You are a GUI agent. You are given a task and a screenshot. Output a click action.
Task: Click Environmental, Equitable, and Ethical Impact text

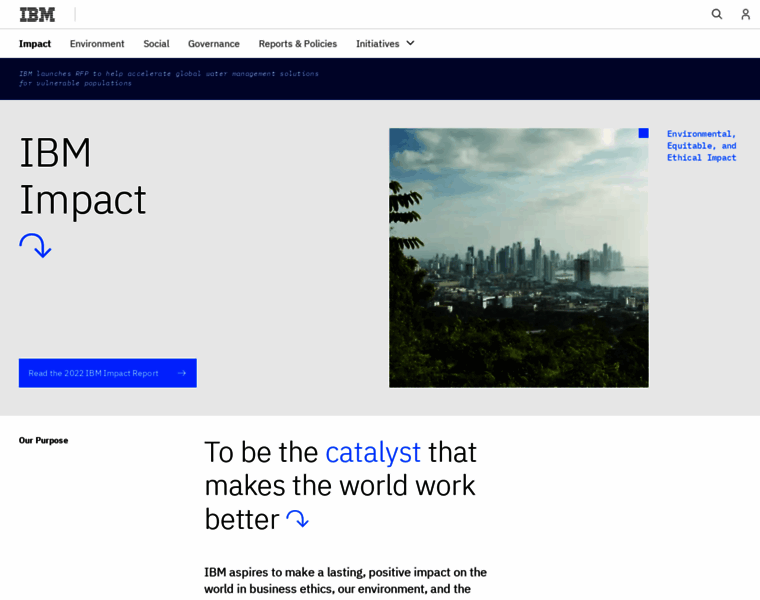coord(701,145)
